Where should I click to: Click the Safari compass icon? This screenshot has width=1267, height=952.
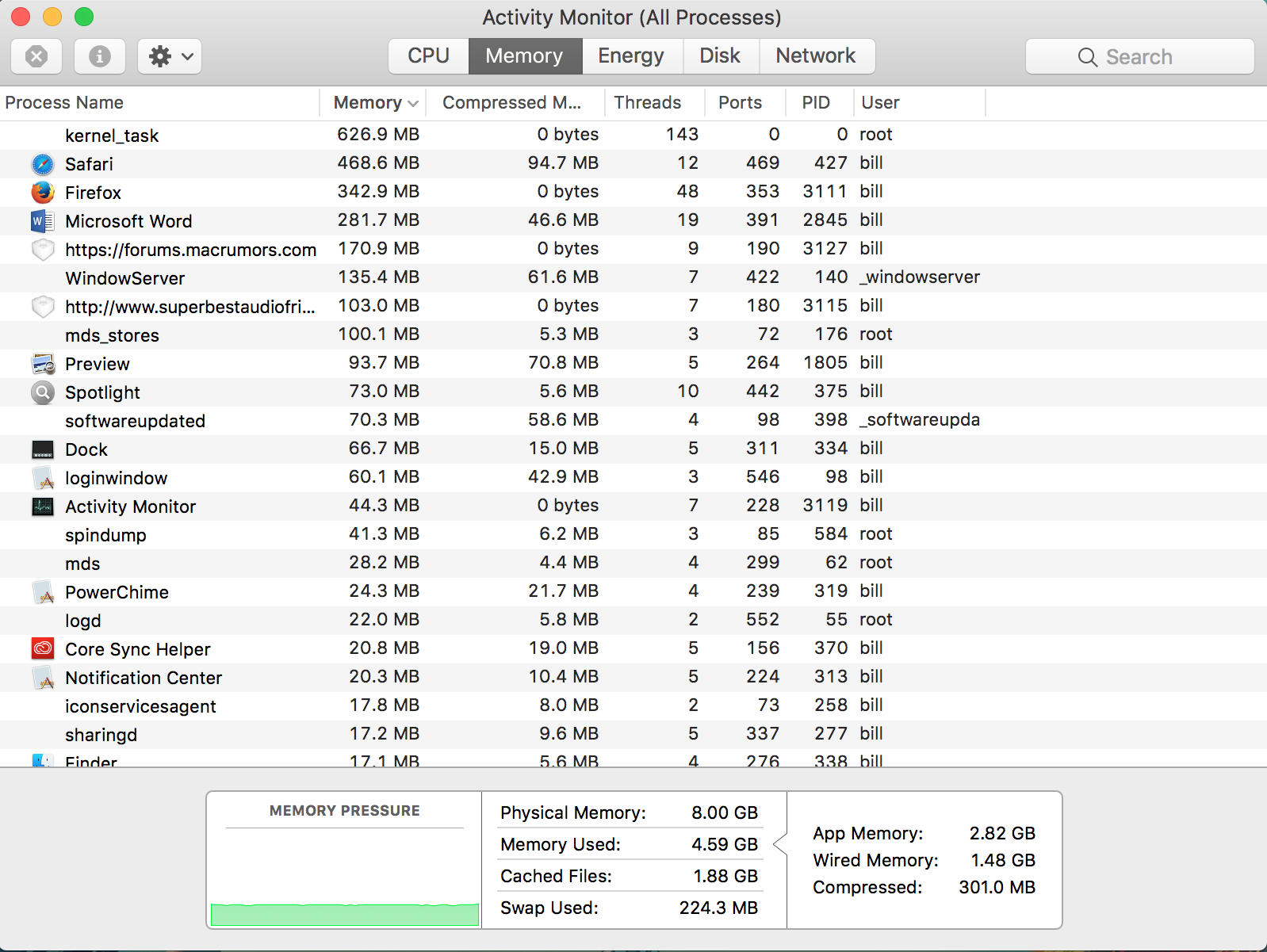tap(43, 164)
